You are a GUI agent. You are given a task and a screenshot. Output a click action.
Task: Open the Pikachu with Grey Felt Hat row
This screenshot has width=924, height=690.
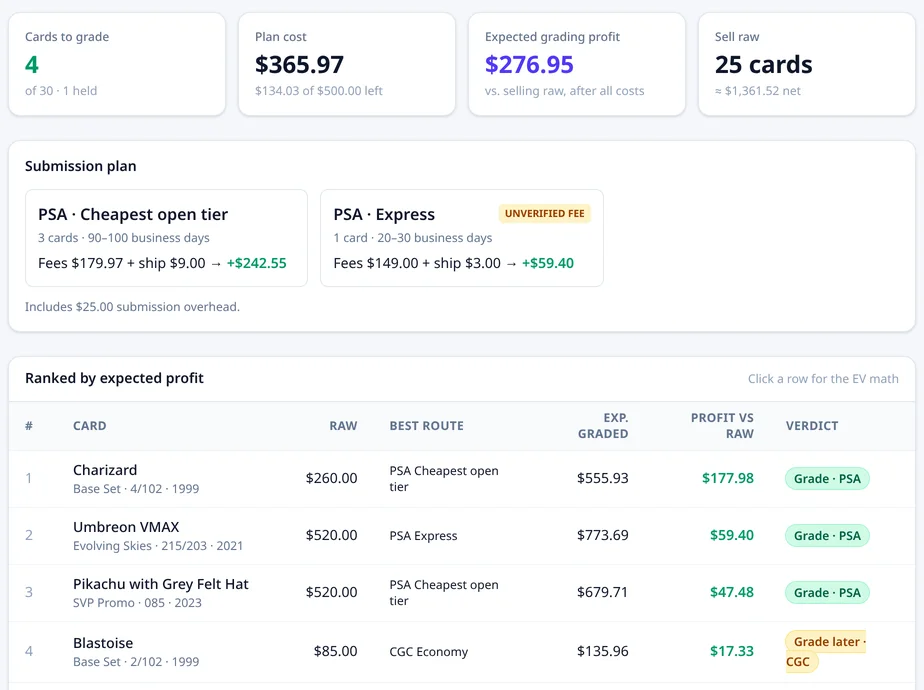coord(461,593)
